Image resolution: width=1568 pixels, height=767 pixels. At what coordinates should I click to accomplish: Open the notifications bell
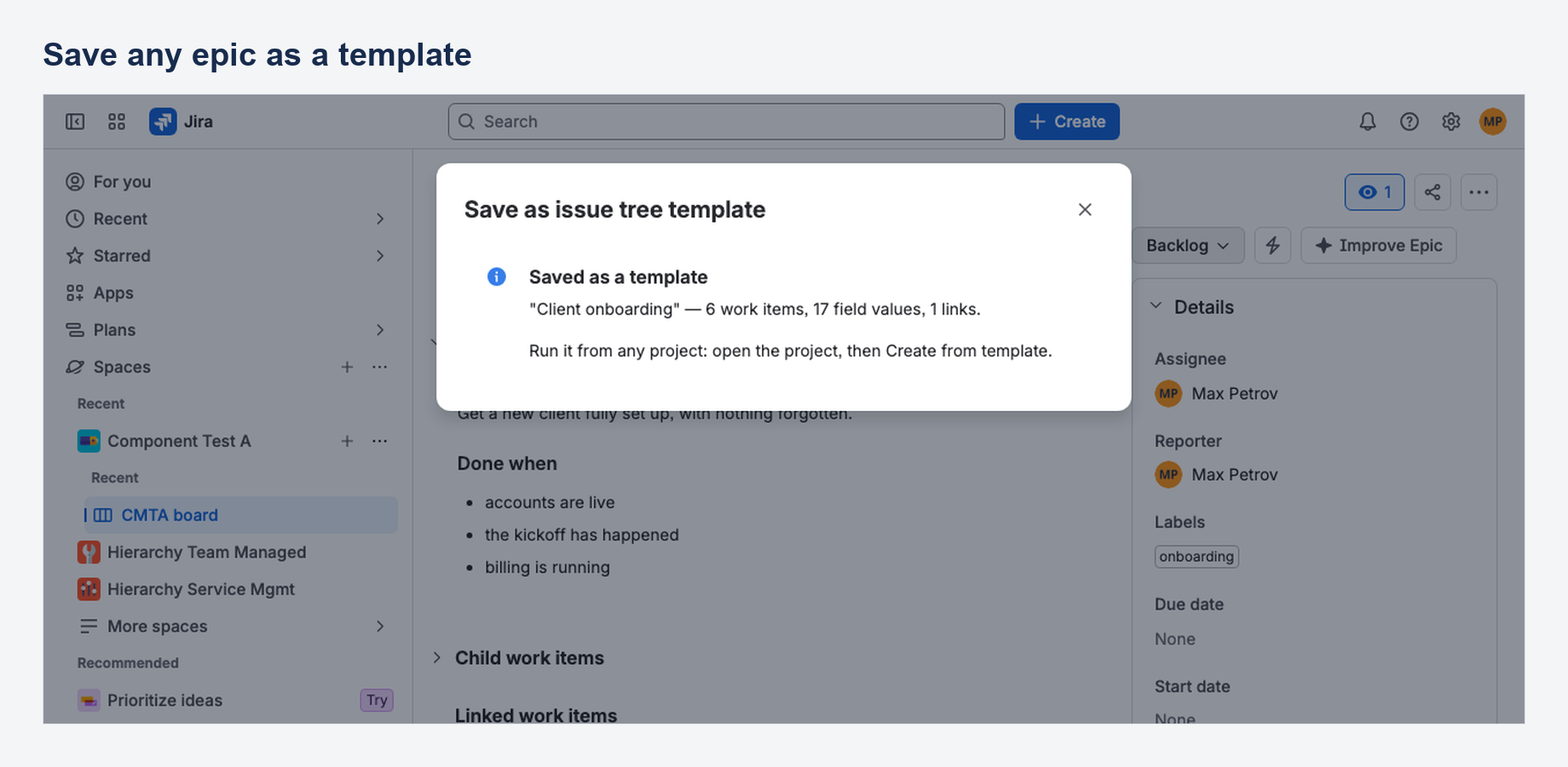click(1368, 122)
